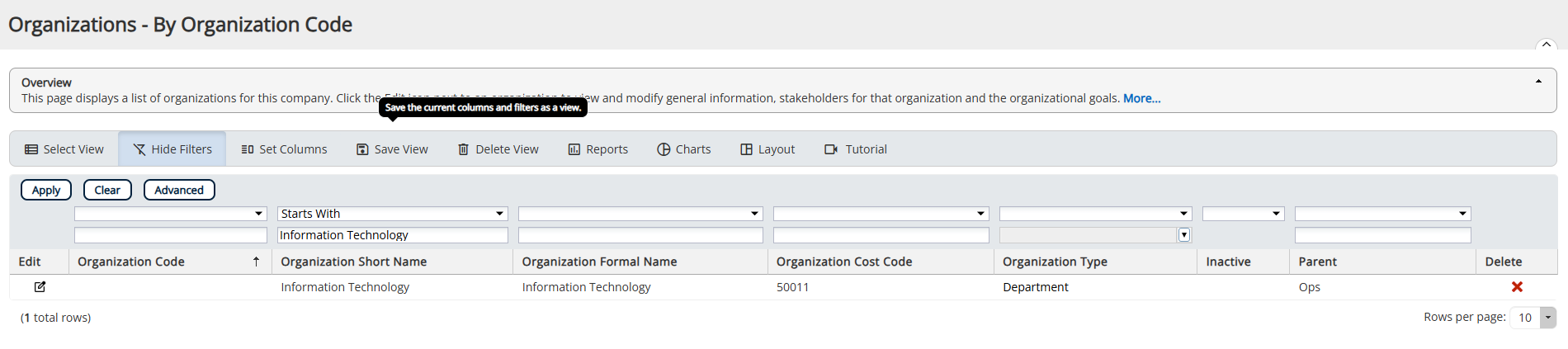1568x349 pixels.
Task: Clear all filter values
Action: [x=107, y=190]
